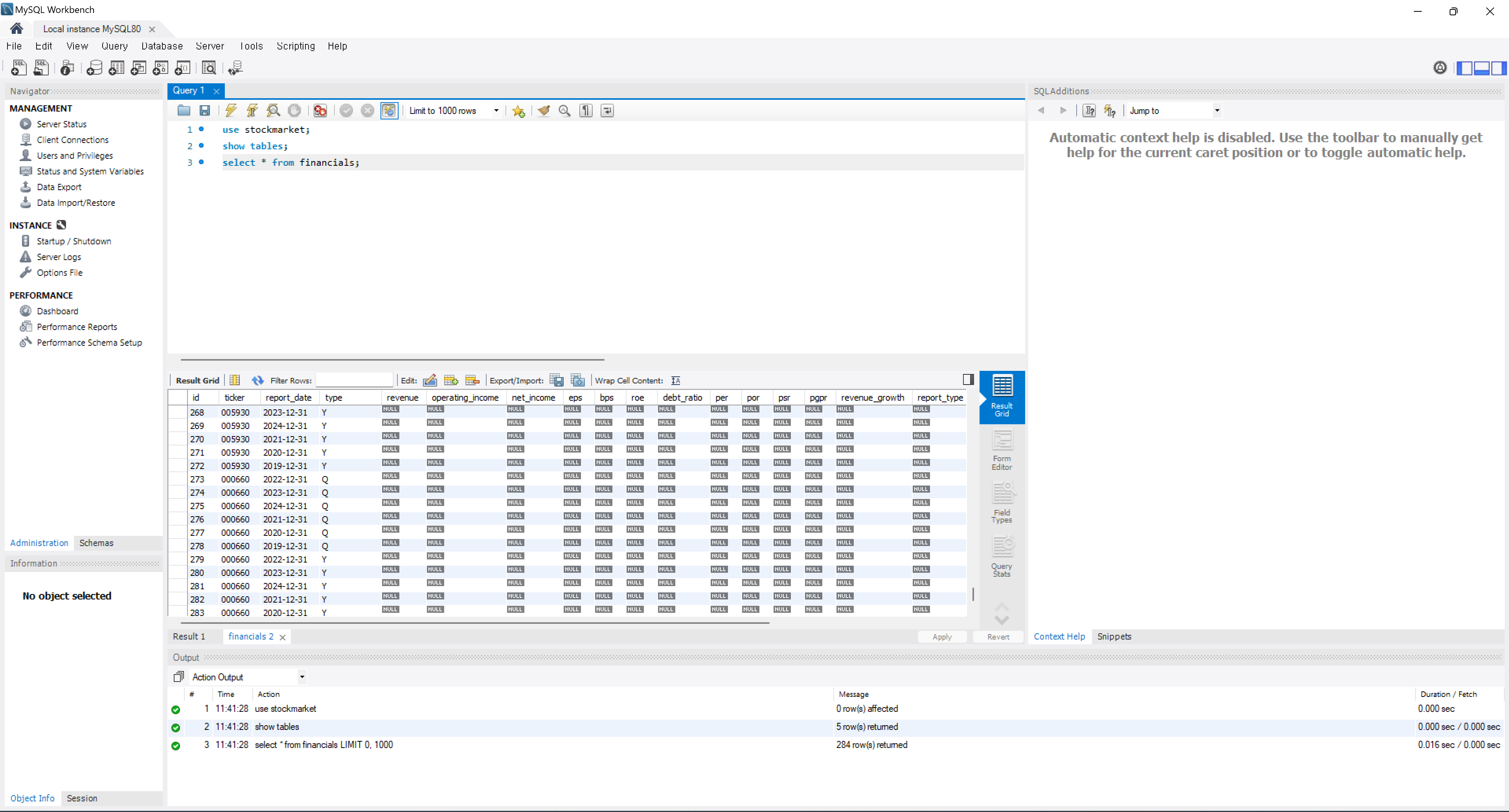Toggle stop-on-error execution mode

[320, 111]
